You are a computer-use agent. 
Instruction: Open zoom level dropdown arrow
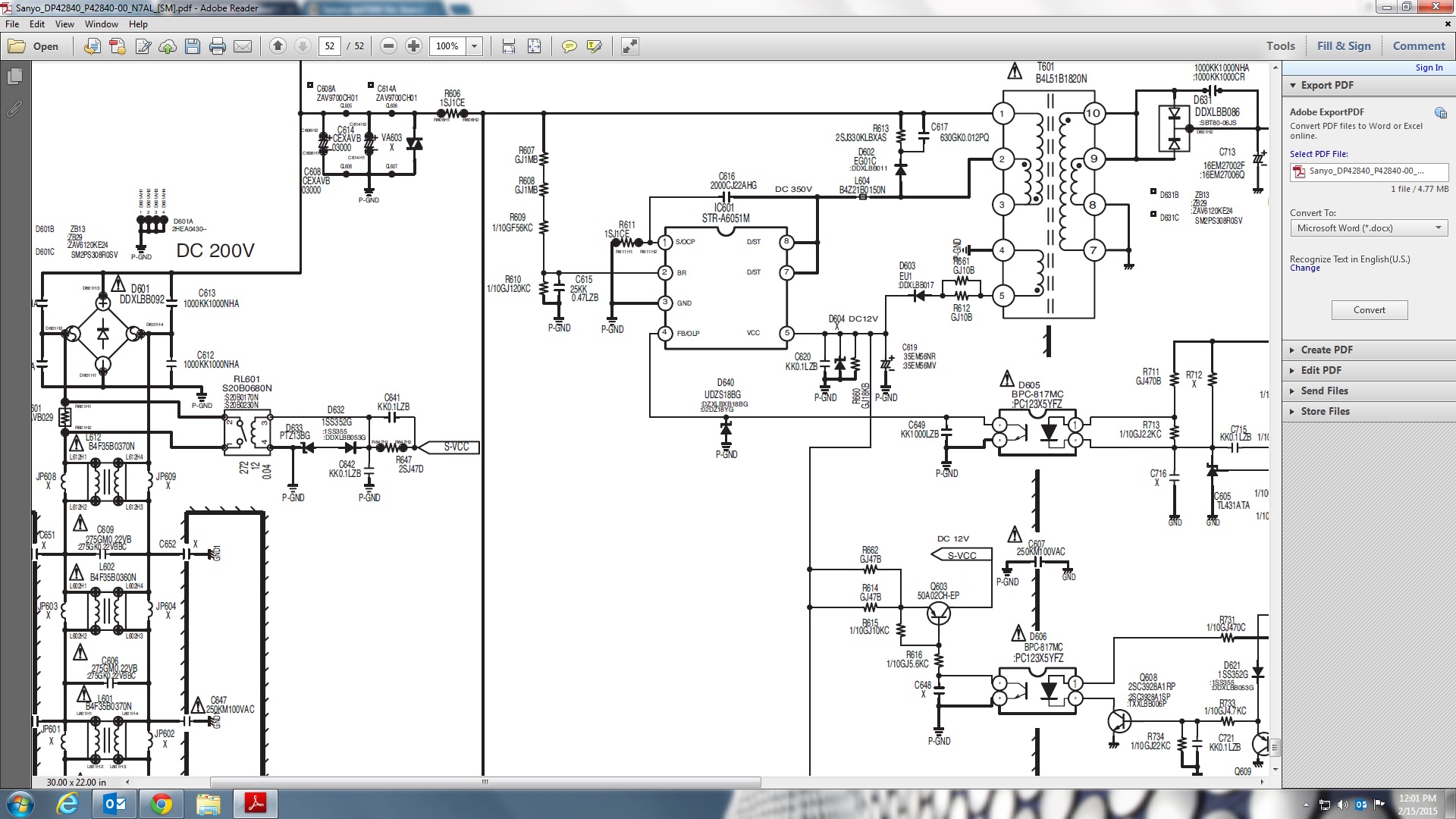coord(475,46)
